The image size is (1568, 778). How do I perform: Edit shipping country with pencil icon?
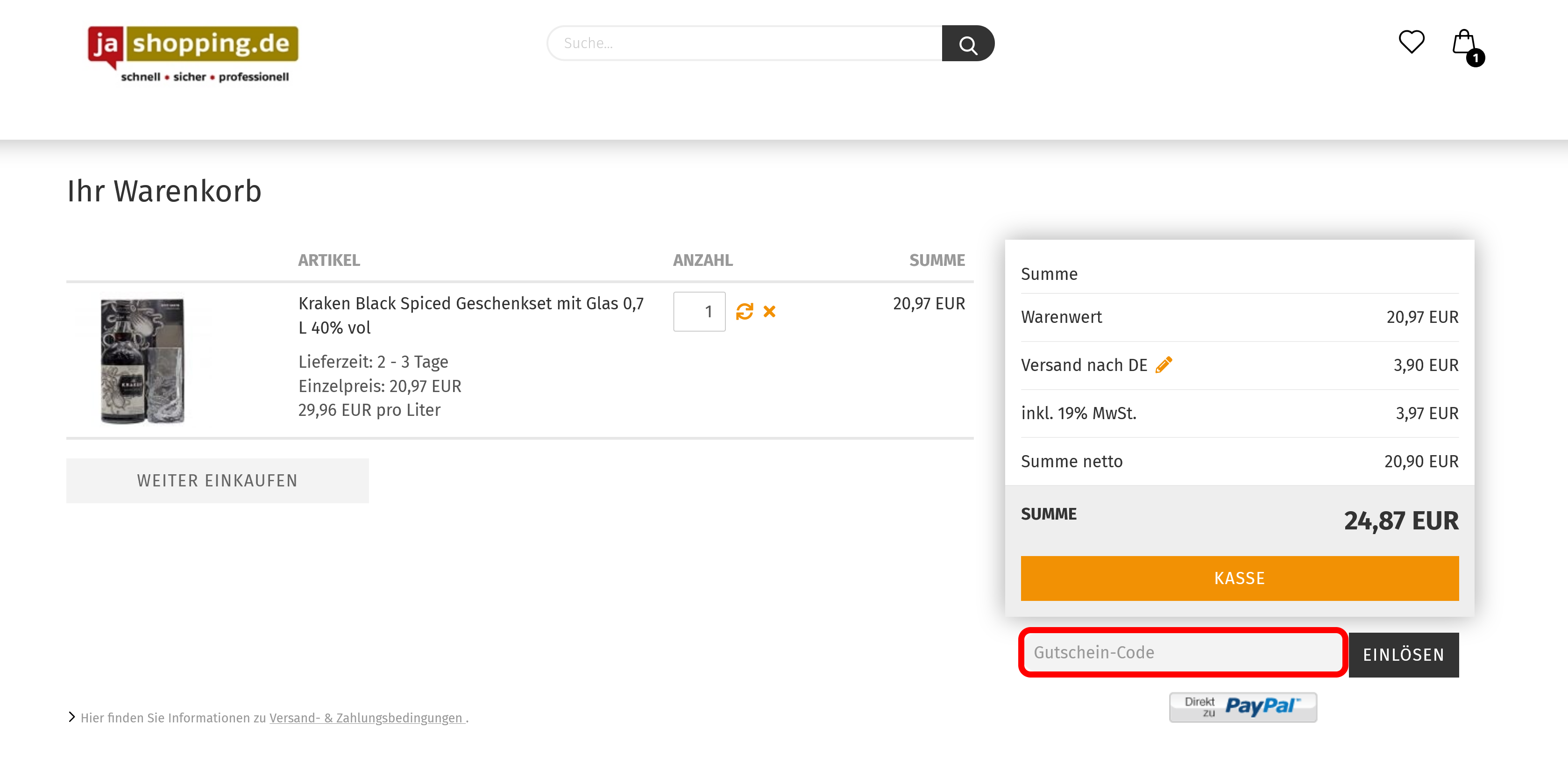tap(1163, 364)
